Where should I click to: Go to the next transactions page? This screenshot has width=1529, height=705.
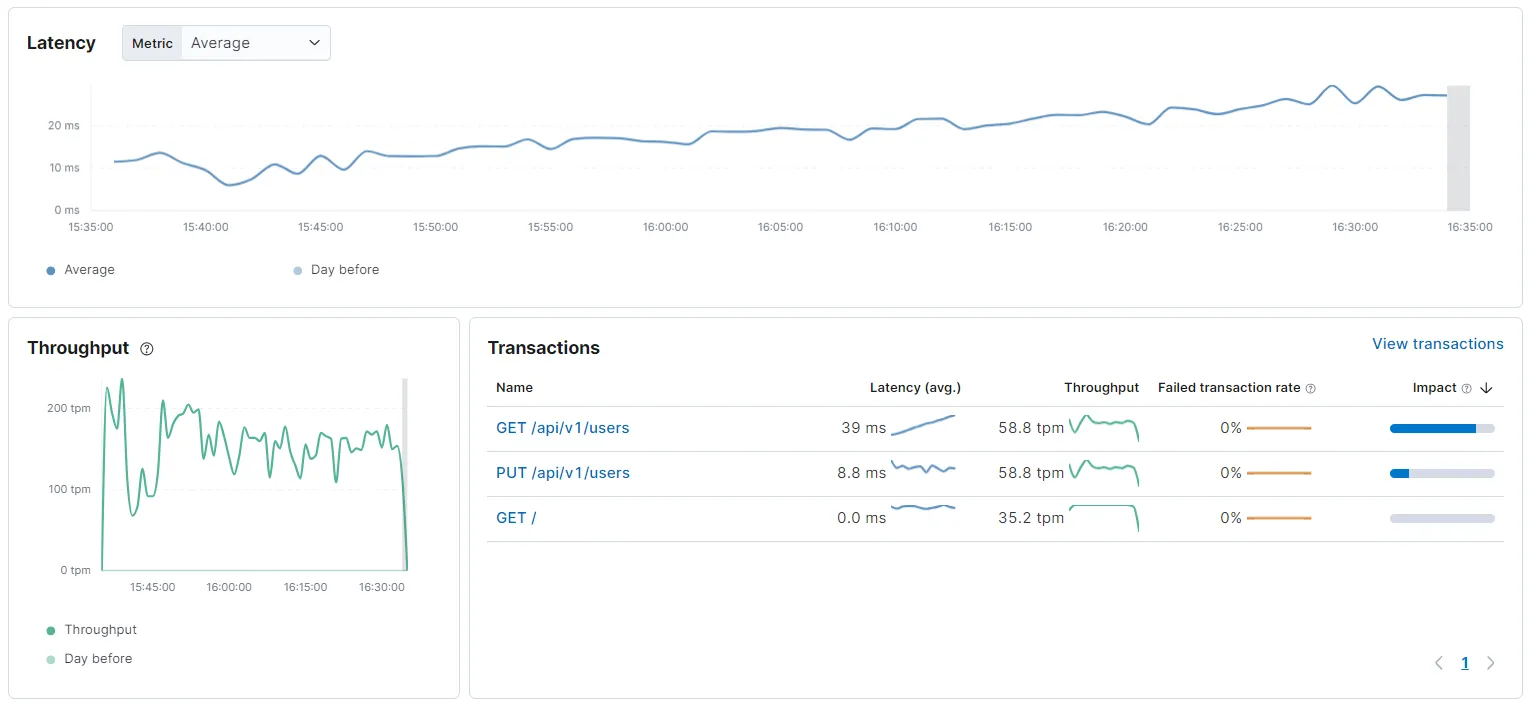click(x=1491, y=663)
